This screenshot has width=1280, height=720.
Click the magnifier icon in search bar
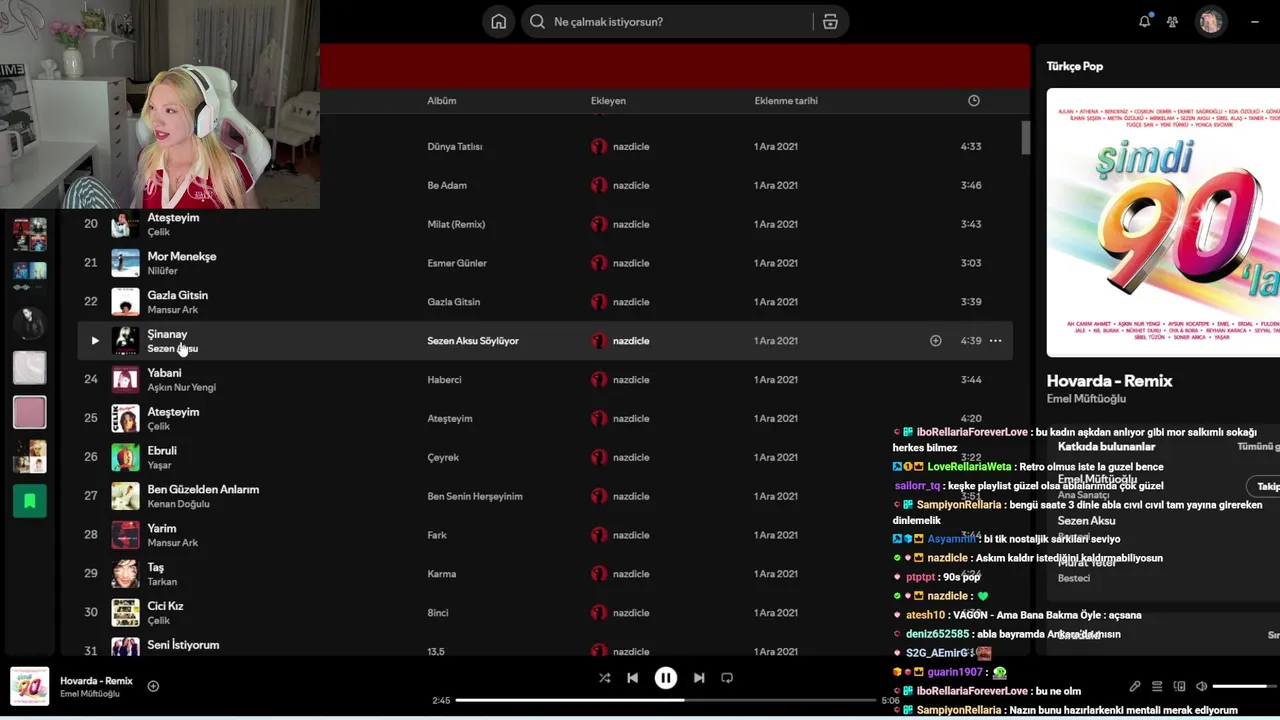pos(537,22)
